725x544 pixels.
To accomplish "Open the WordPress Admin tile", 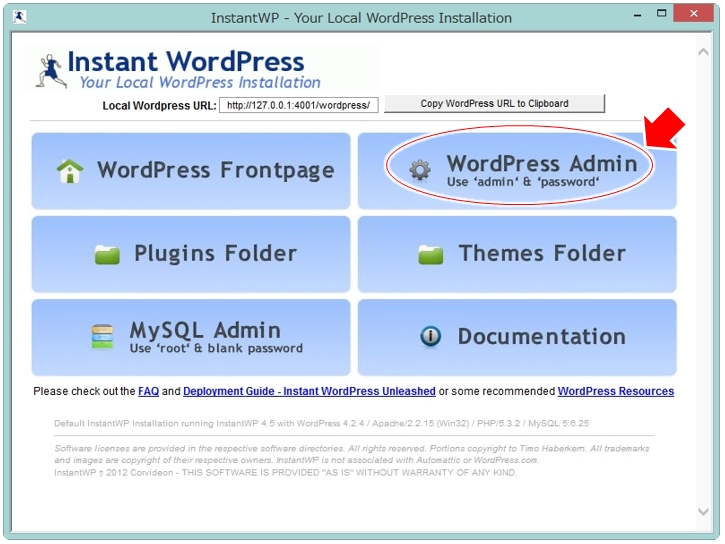I will click(517, 171).
